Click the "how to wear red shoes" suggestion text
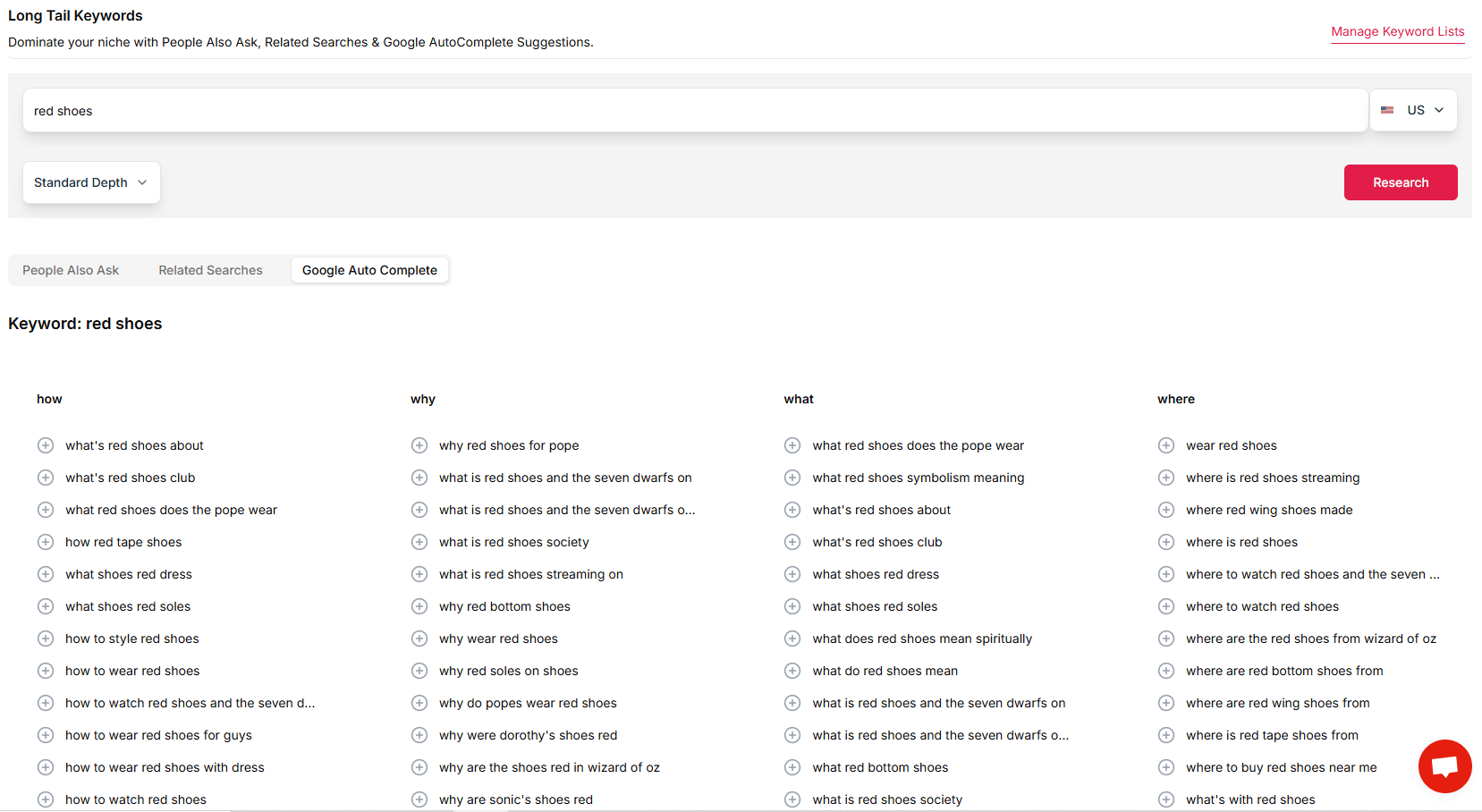This screenshot has width=1482, height=812. coord(132,671)
